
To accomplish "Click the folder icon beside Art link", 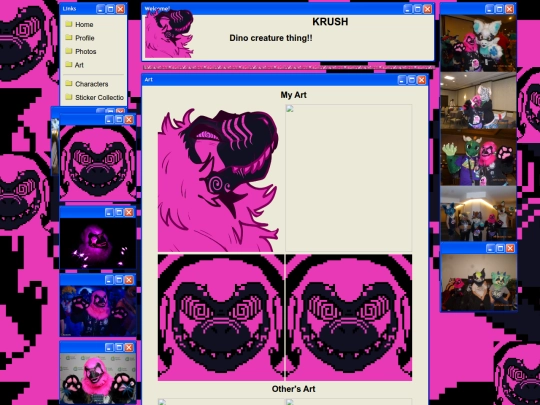I will [x=69, y=64].
